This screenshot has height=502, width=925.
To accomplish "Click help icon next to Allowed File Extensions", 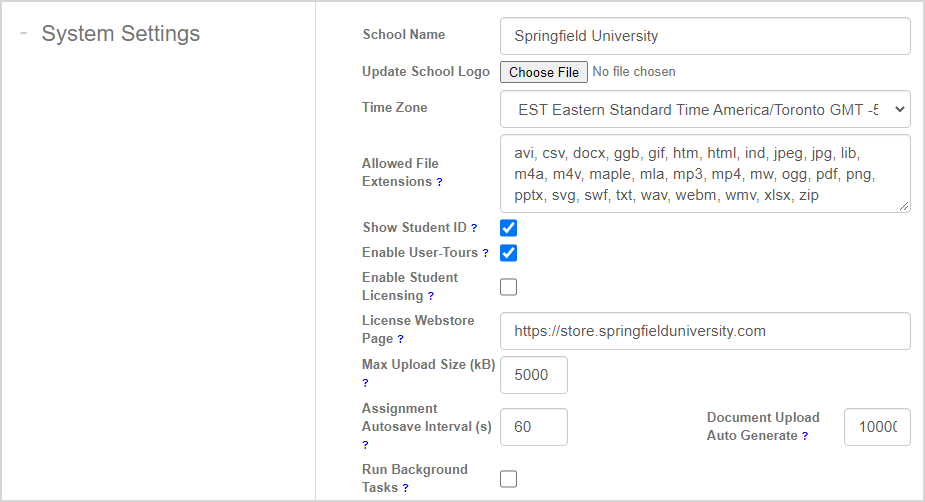I will [440, 182].
